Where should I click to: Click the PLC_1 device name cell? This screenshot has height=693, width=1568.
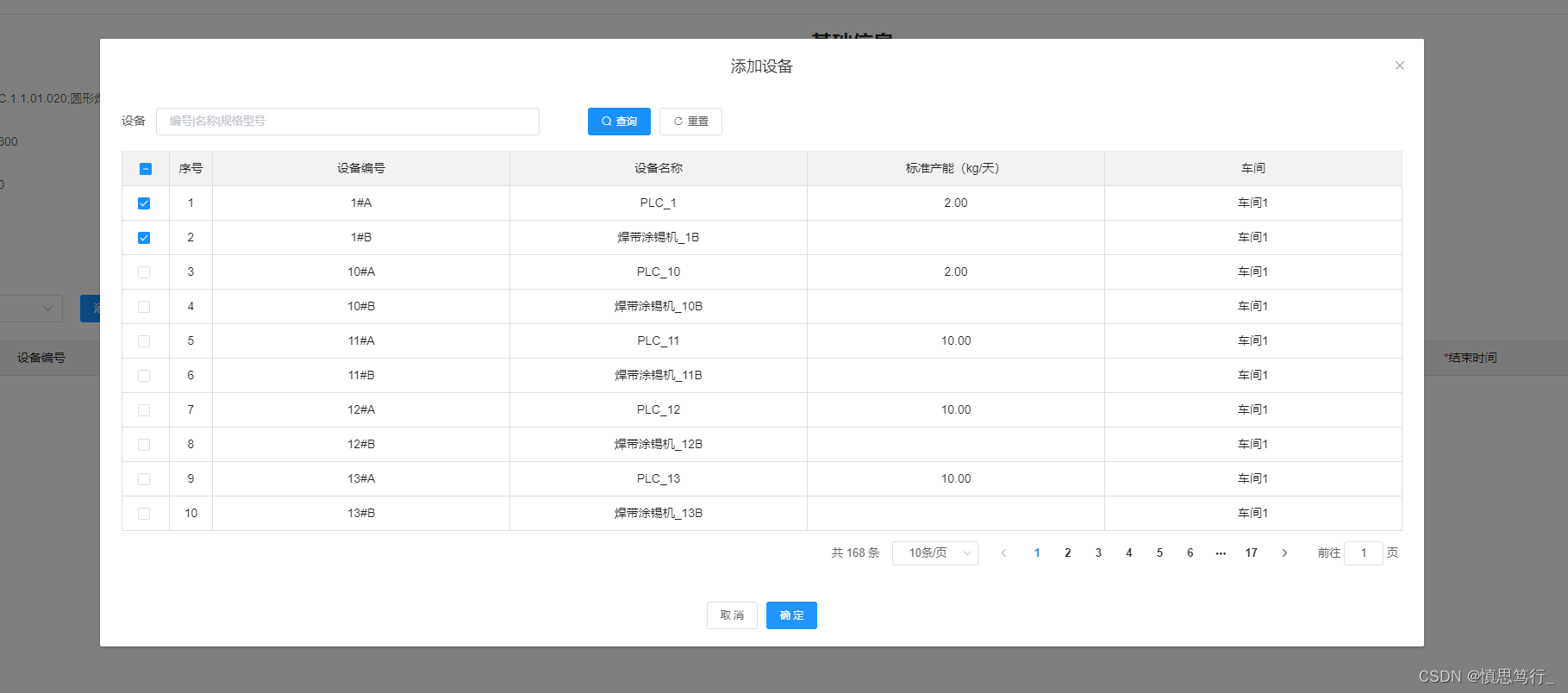659,203
